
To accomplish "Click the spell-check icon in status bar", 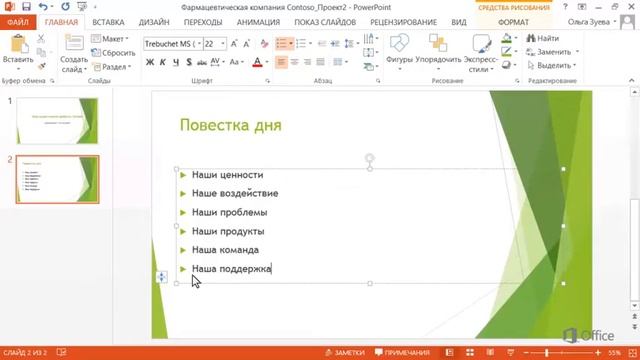I will click(x=61, y=352).
